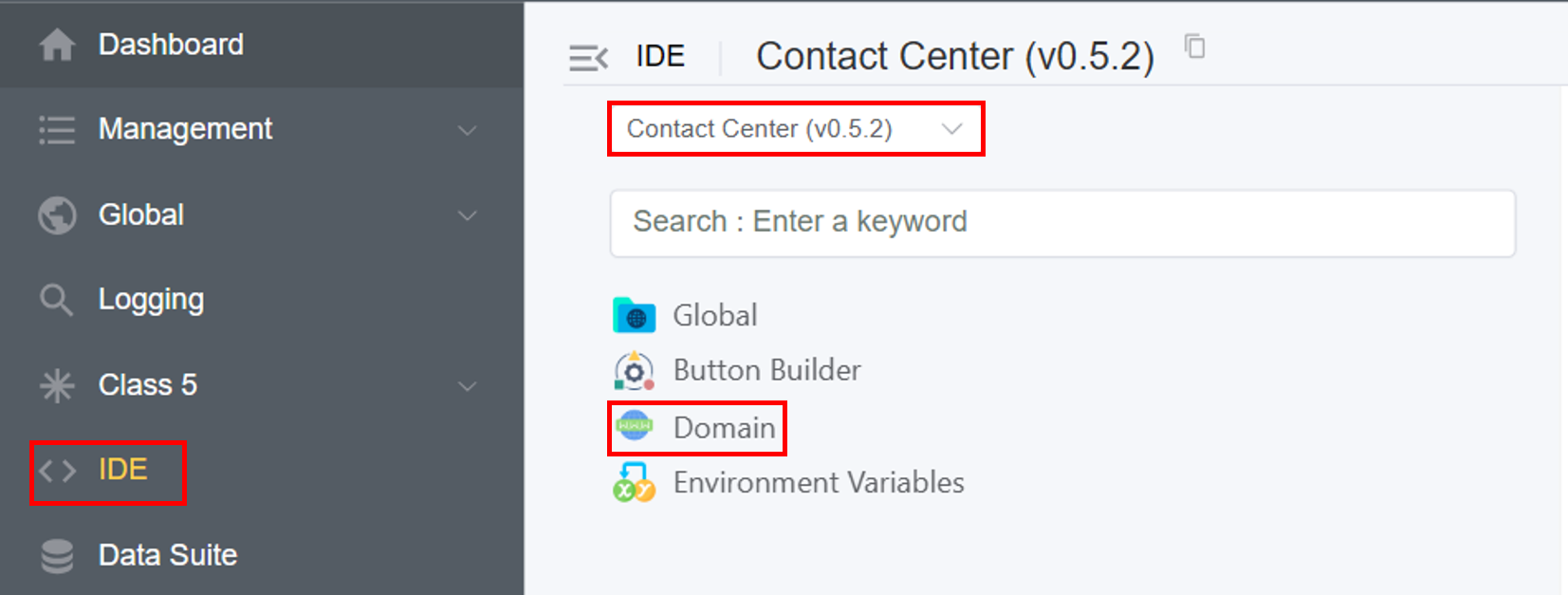Select the Environment Variables item
The width and height of the screenshot is (1568, 595).
tap(818, 483)
